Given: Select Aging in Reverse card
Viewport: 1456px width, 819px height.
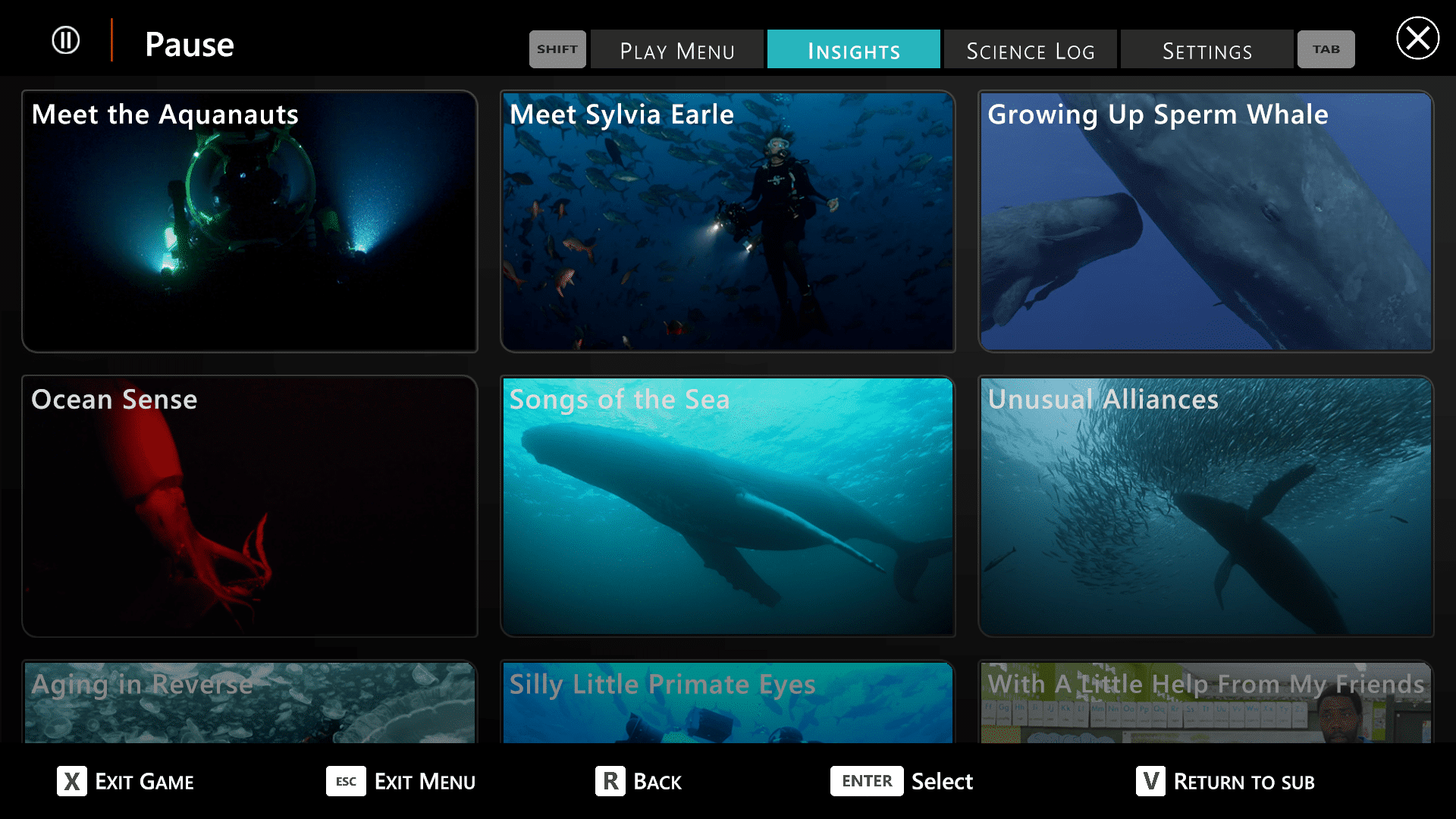Looking at the screenshot, I should 250,702.
